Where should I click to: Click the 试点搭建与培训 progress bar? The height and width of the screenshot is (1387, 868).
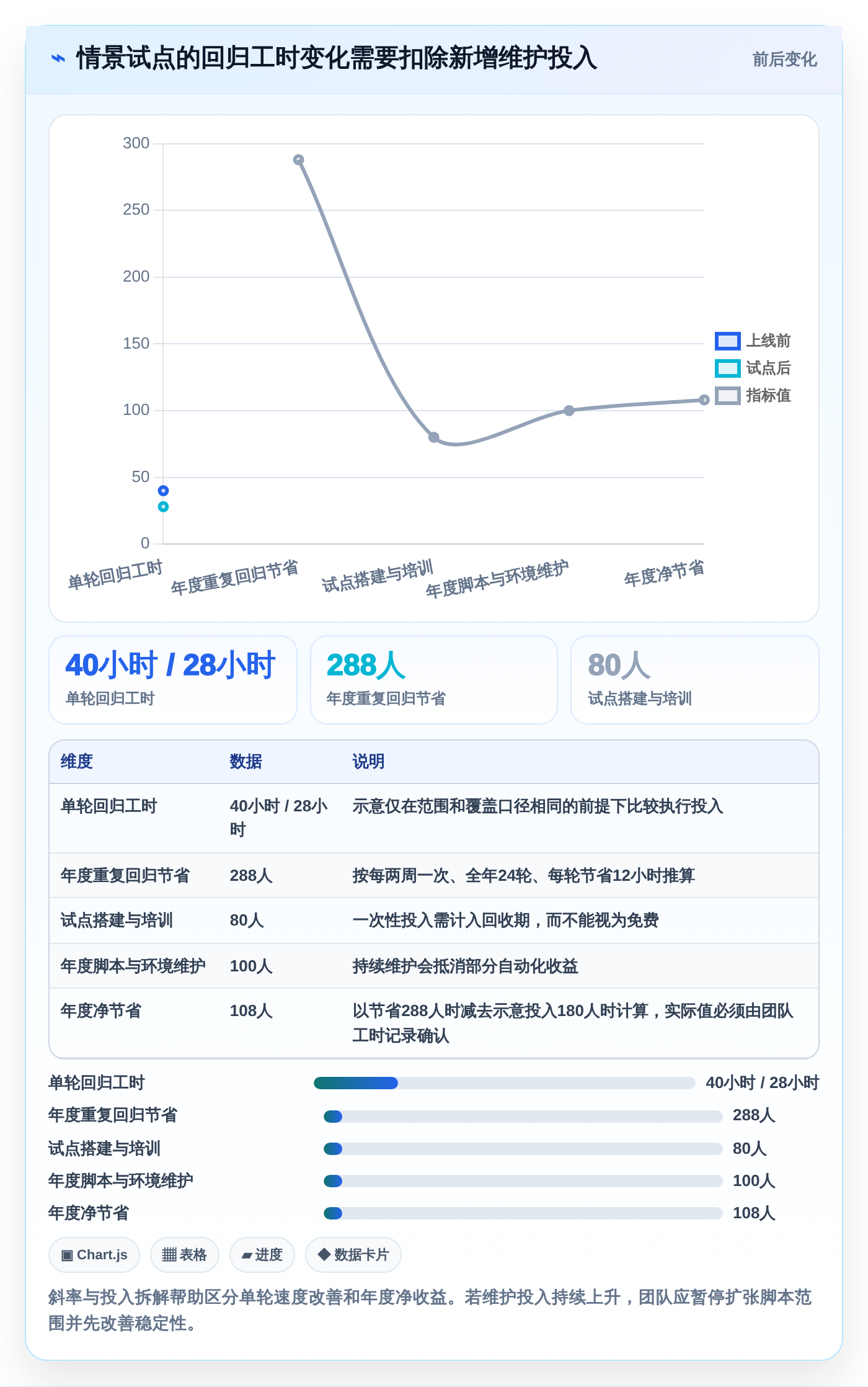pyautogui.click(x=523, y=1149)
